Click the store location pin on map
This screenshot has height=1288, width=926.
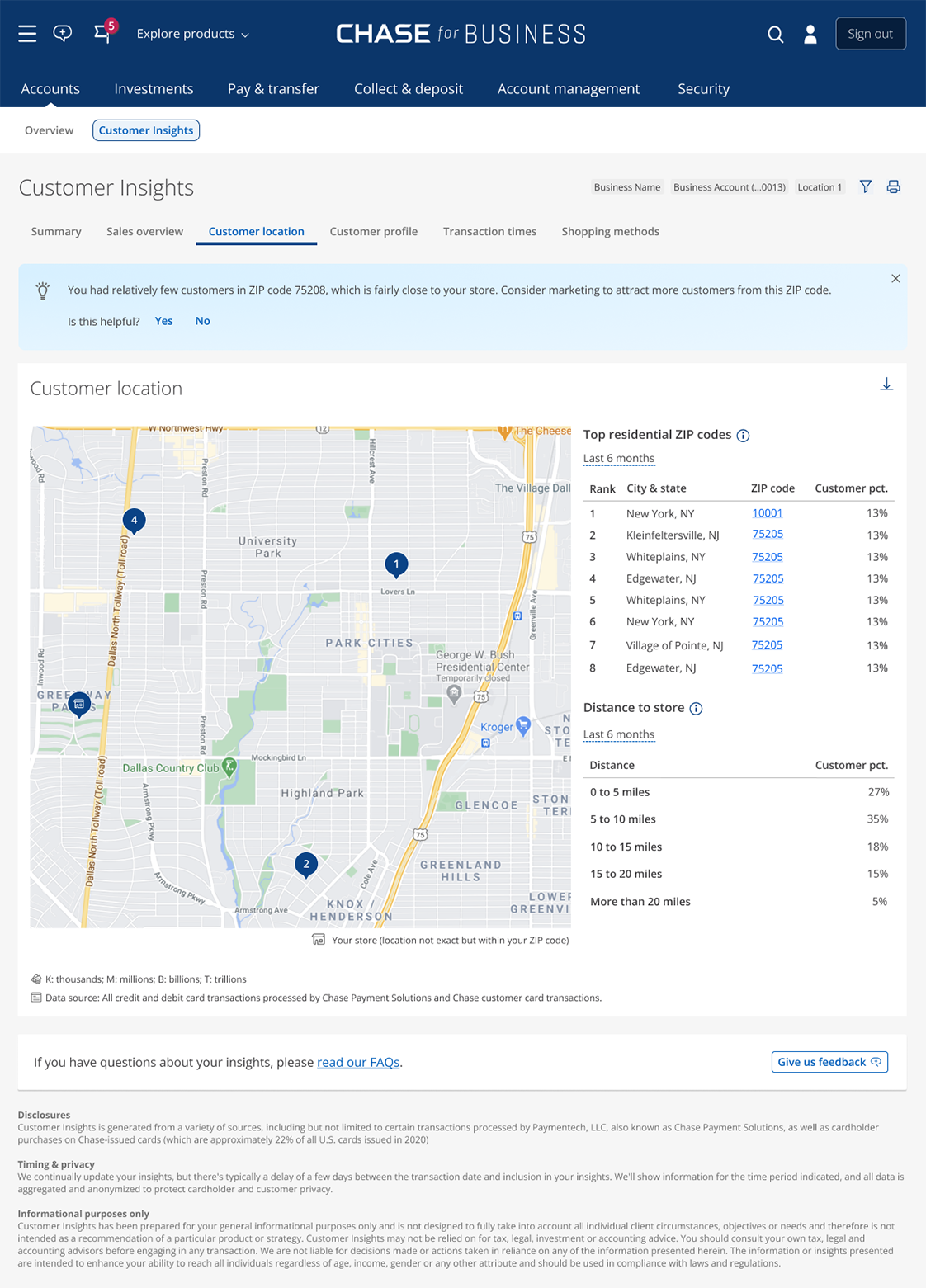[79, 705]
